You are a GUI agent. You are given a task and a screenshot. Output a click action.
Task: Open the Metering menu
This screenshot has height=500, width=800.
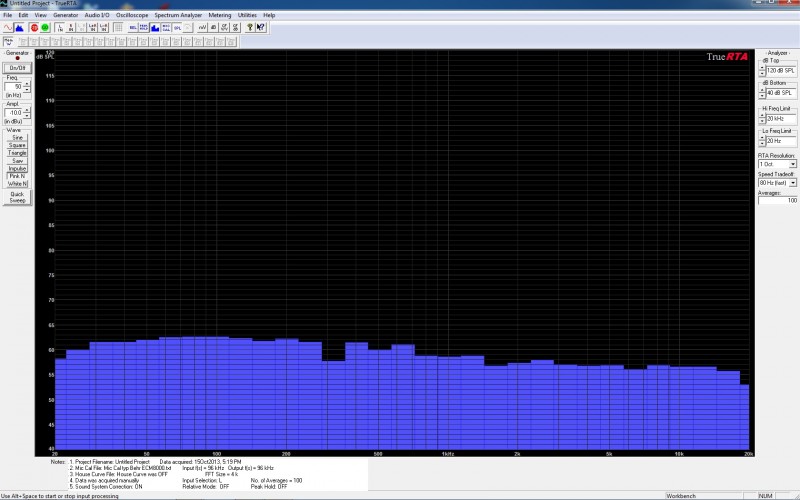point(220,15)
